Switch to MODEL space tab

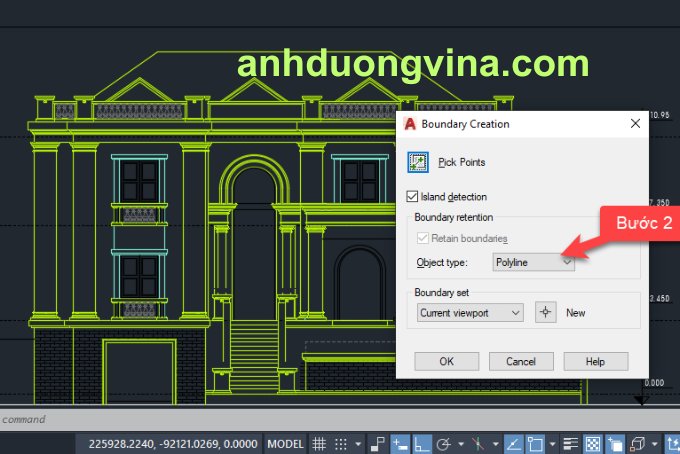point(286,444)
